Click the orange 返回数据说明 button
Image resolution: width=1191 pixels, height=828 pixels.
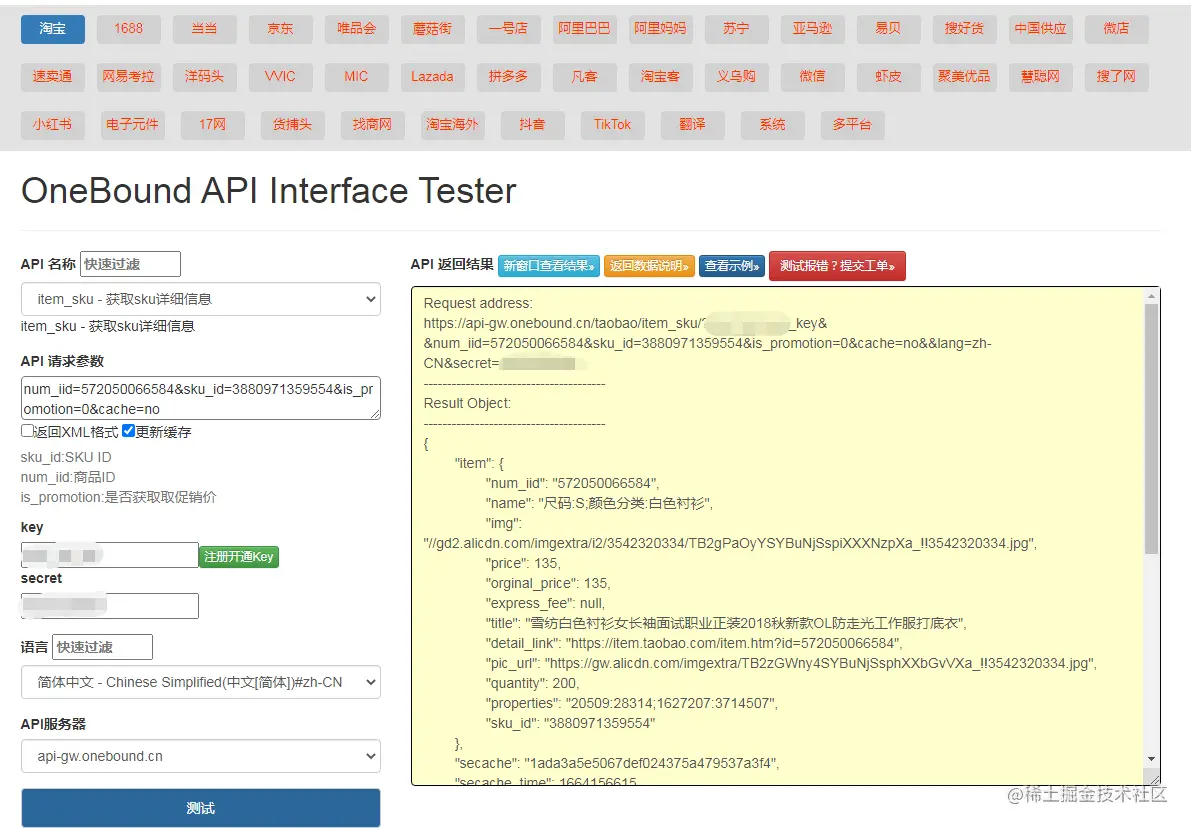coord(649,266)
